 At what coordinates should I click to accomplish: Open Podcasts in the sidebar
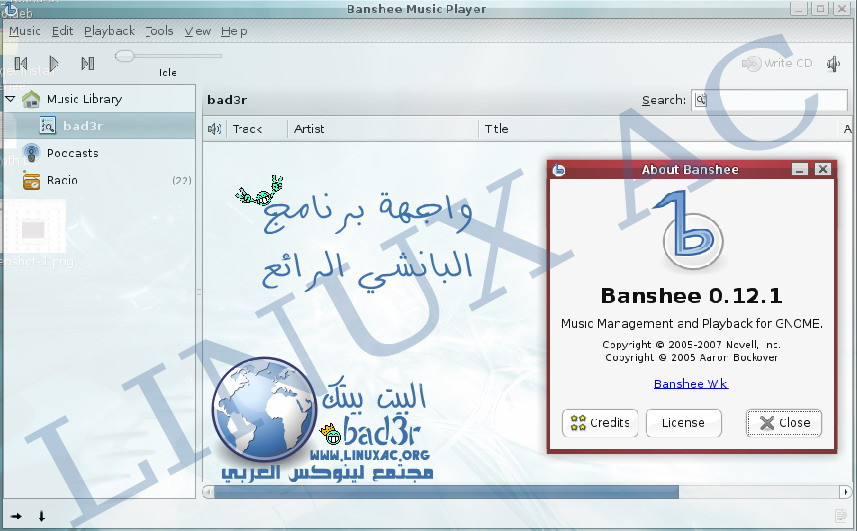[x=73, y=153]
